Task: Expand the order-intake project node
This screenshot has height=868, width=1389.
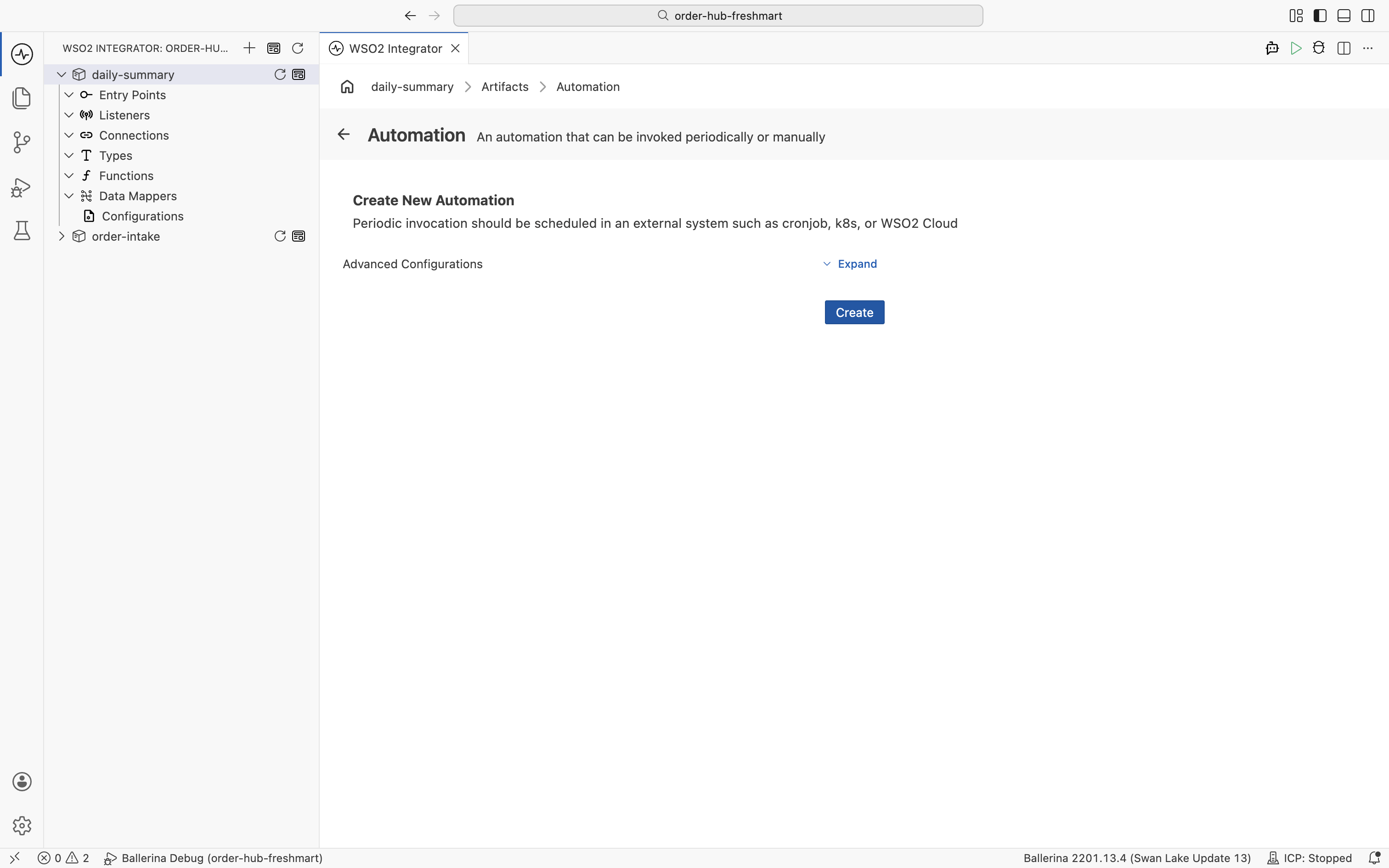Action: tap(62, 237)
